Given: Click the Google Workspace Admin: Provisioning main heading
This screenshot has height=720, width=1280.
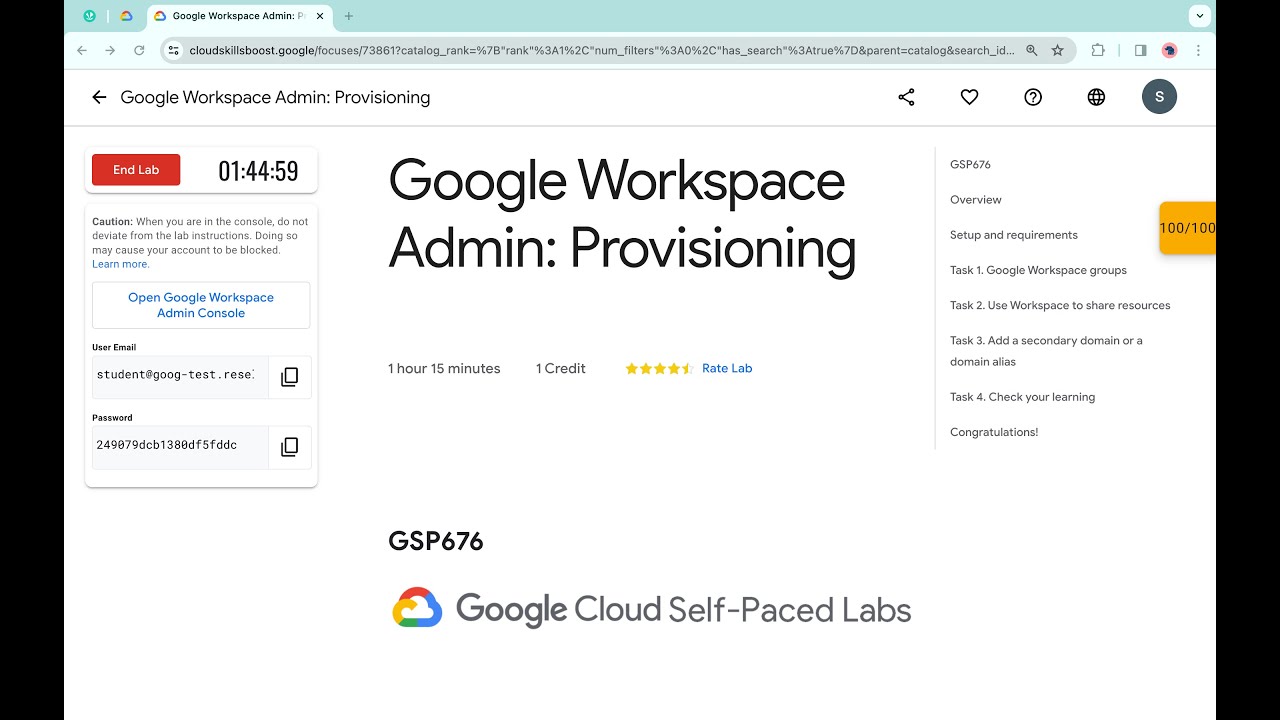Looking at the screenshot, I should point(622,214).
